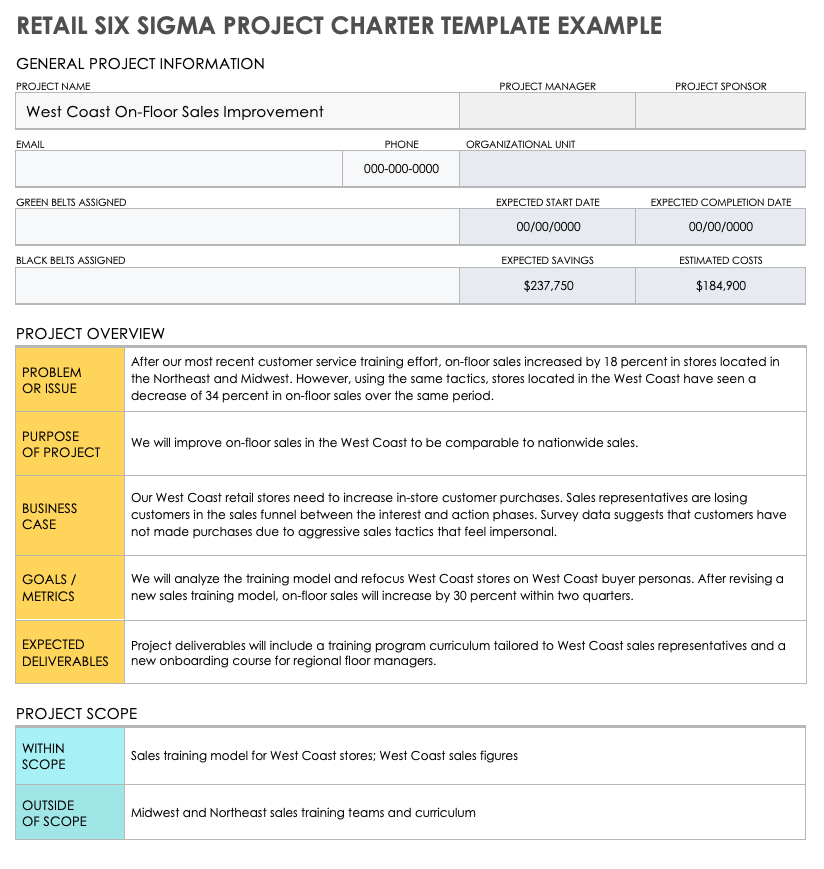Select the Expected Start Date cell
Screen dimensions: 824x869
tap(548, 227)
